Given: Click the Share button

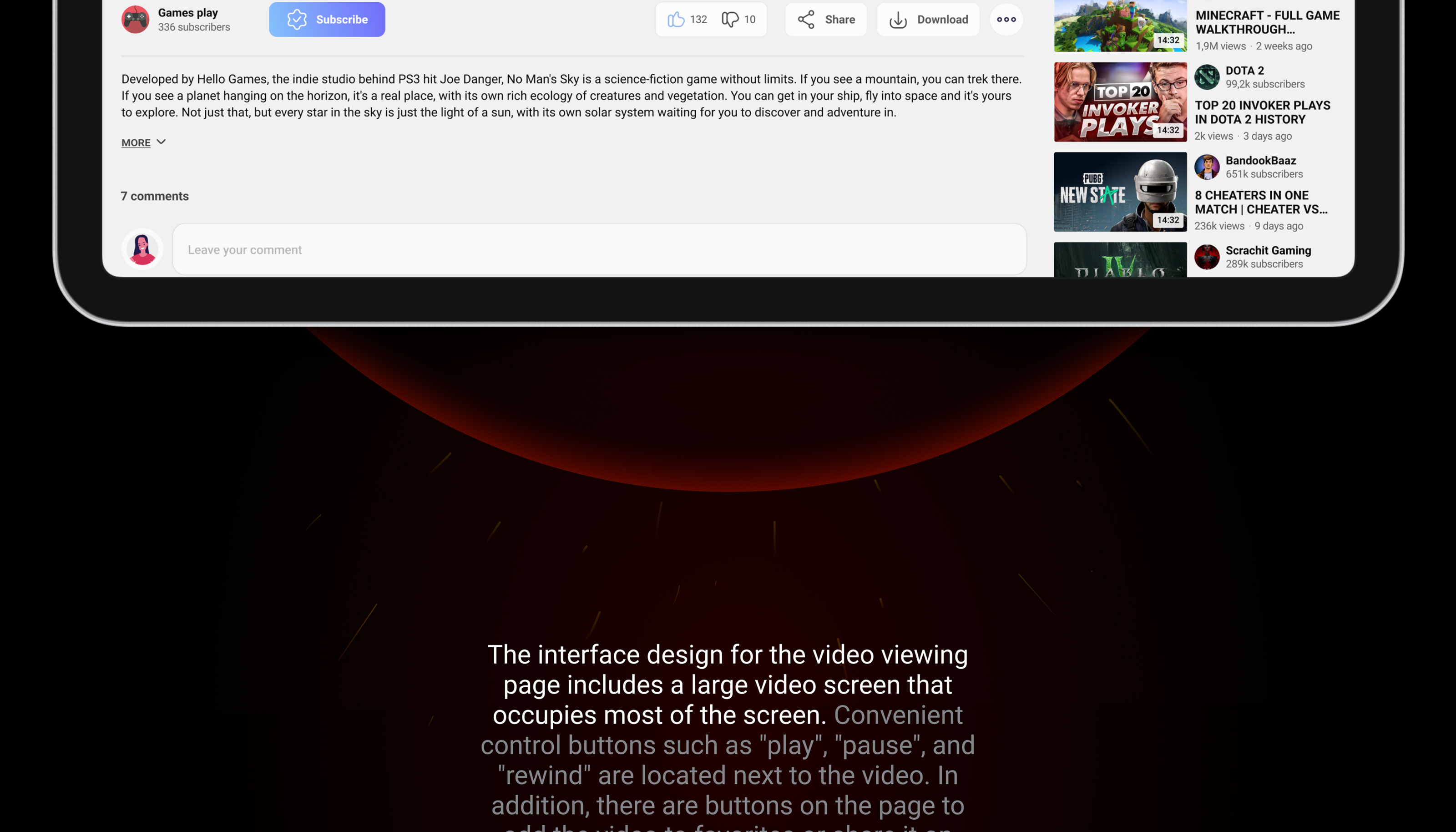Looking at the screenshot, I should (826, 20).
